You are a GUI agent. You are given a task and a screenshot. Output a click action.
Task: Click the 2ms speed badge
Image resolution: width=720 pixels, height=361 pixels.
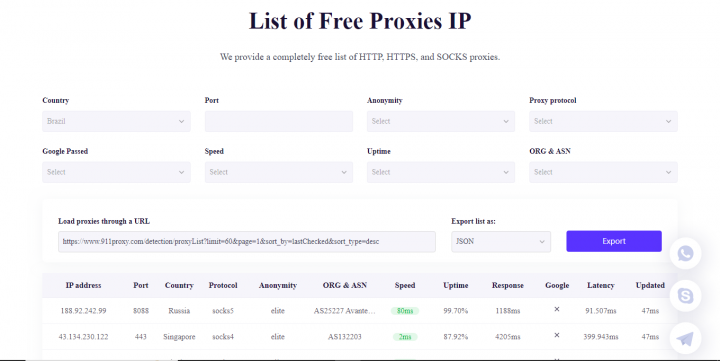point(405,337)
